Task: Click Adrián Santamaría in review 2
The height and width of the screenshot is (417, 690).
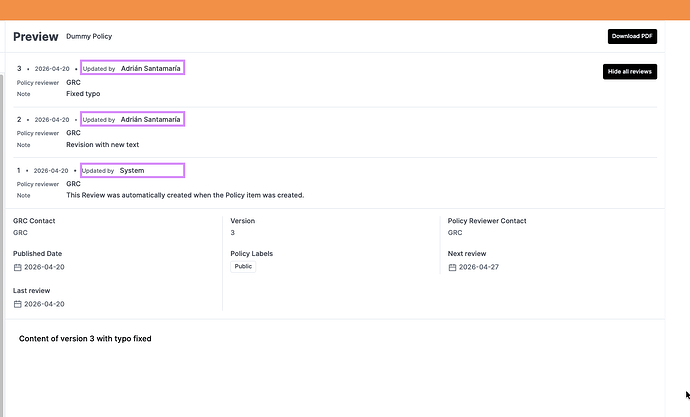Action: coord(150,119)
